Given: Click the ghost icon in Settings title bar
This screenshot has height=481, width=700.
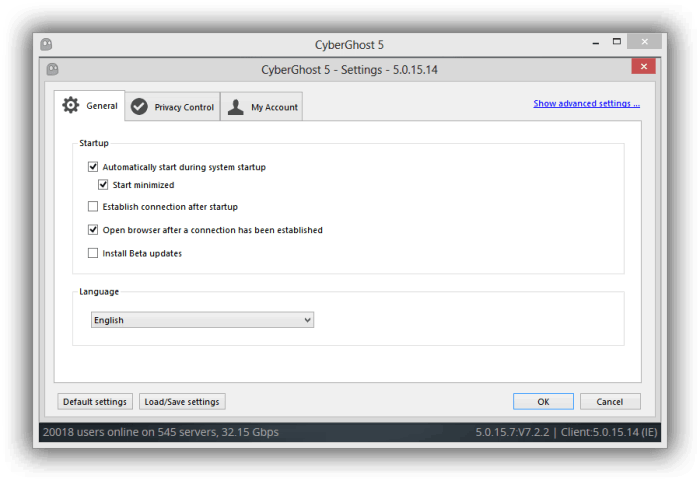Looking at the screenshot, I should [x=53, y=69].
